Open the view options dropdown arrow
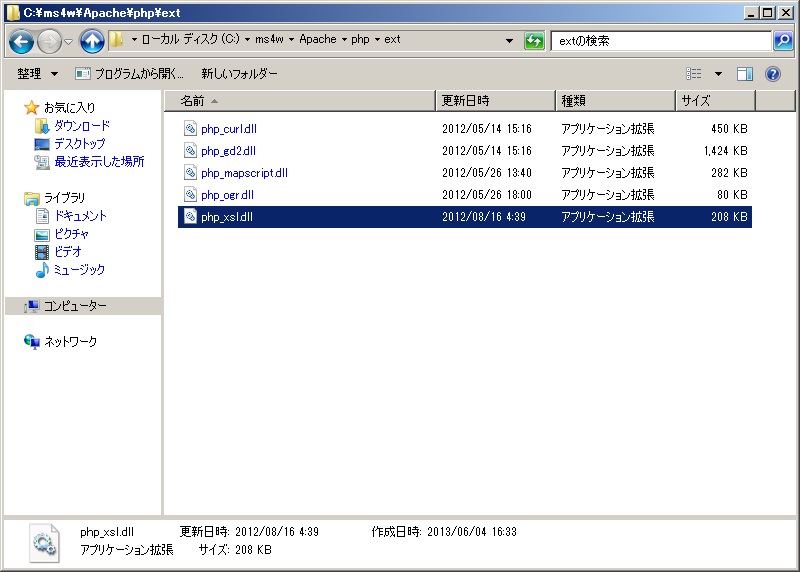The width and height of the screenshot is (800, 572). pyautogui.click(x=718, y=74)
